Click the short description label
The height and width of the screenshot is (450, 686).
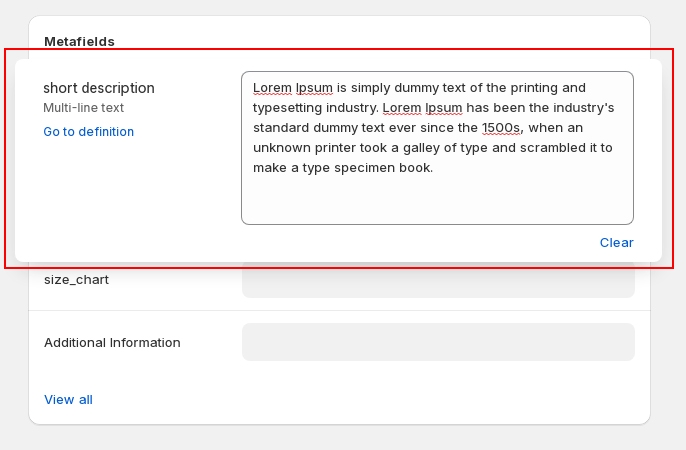click(x=99, y=88)
